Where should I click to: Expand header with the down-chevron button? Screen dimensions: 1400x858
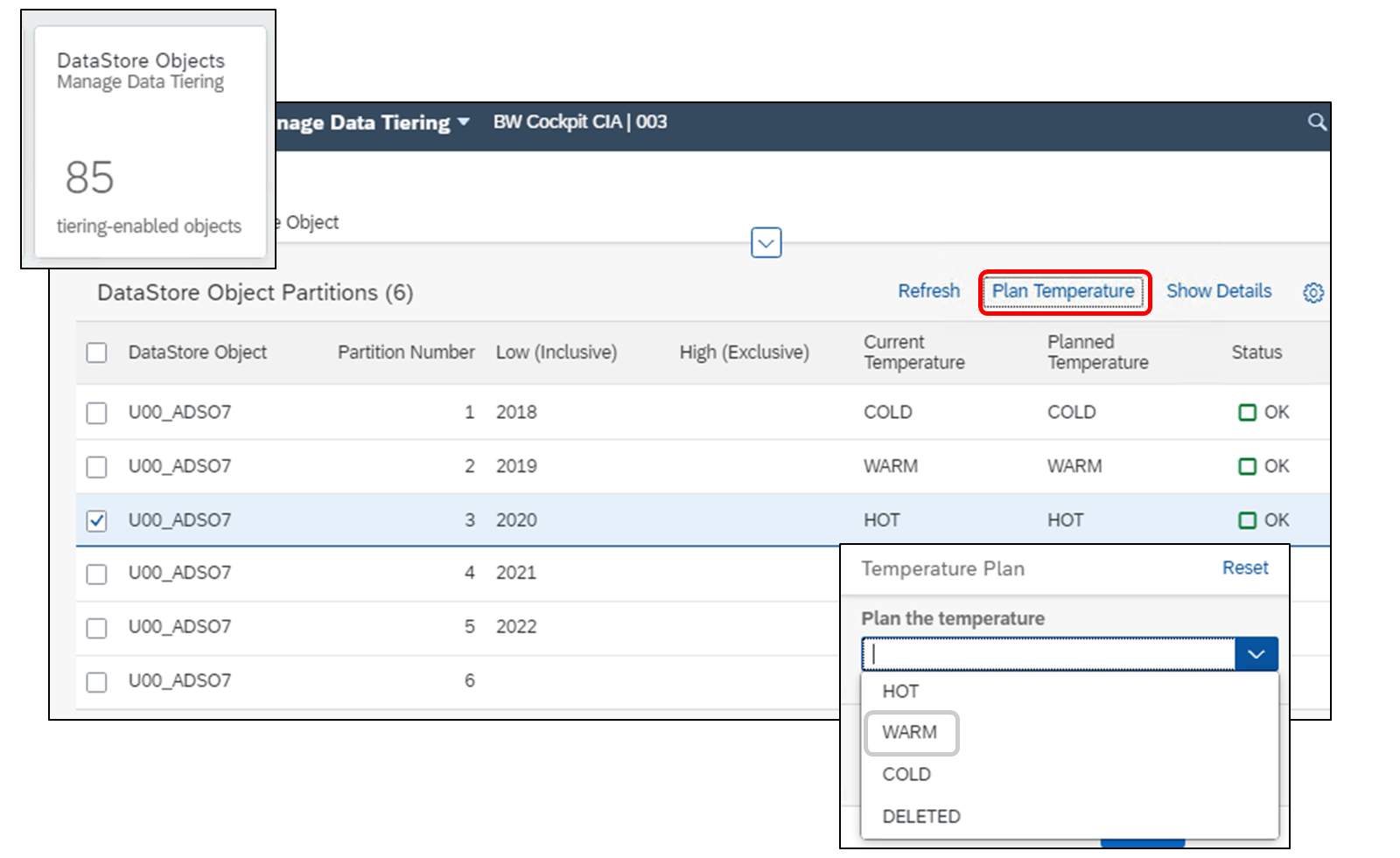(766, 243)
